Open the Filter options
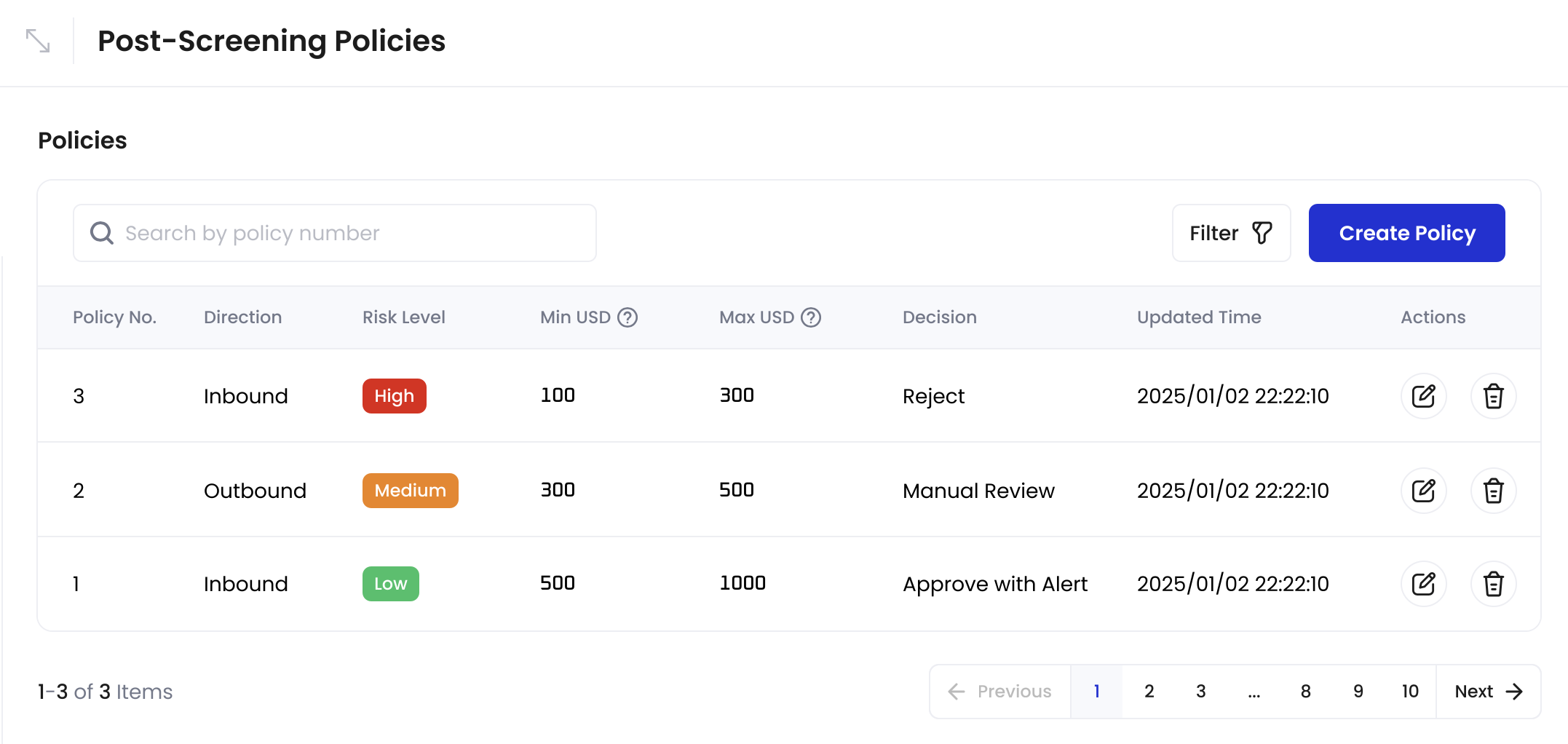Screen dimensions: 1568x744 (1231, 233)
